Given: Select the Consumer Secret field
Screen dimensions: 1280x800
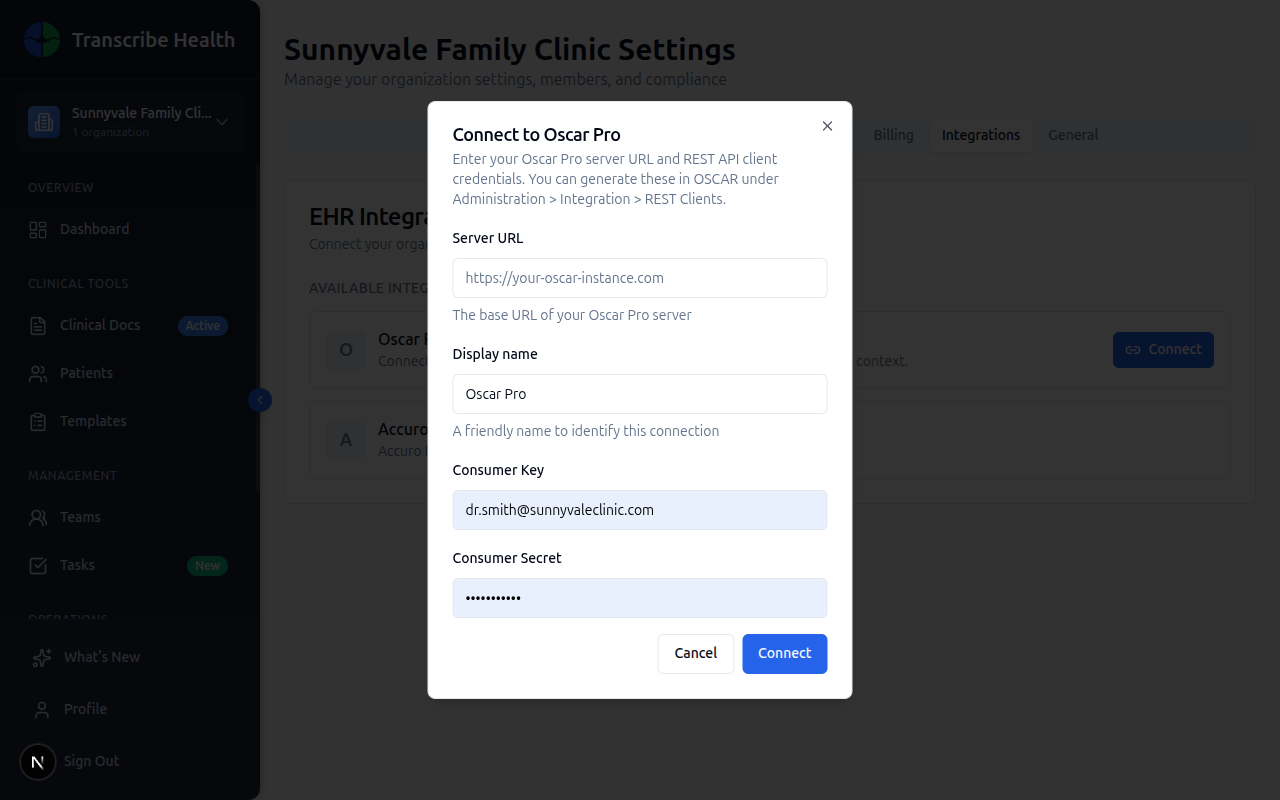Looking at the screenshot, I should [x=639, y=597].
